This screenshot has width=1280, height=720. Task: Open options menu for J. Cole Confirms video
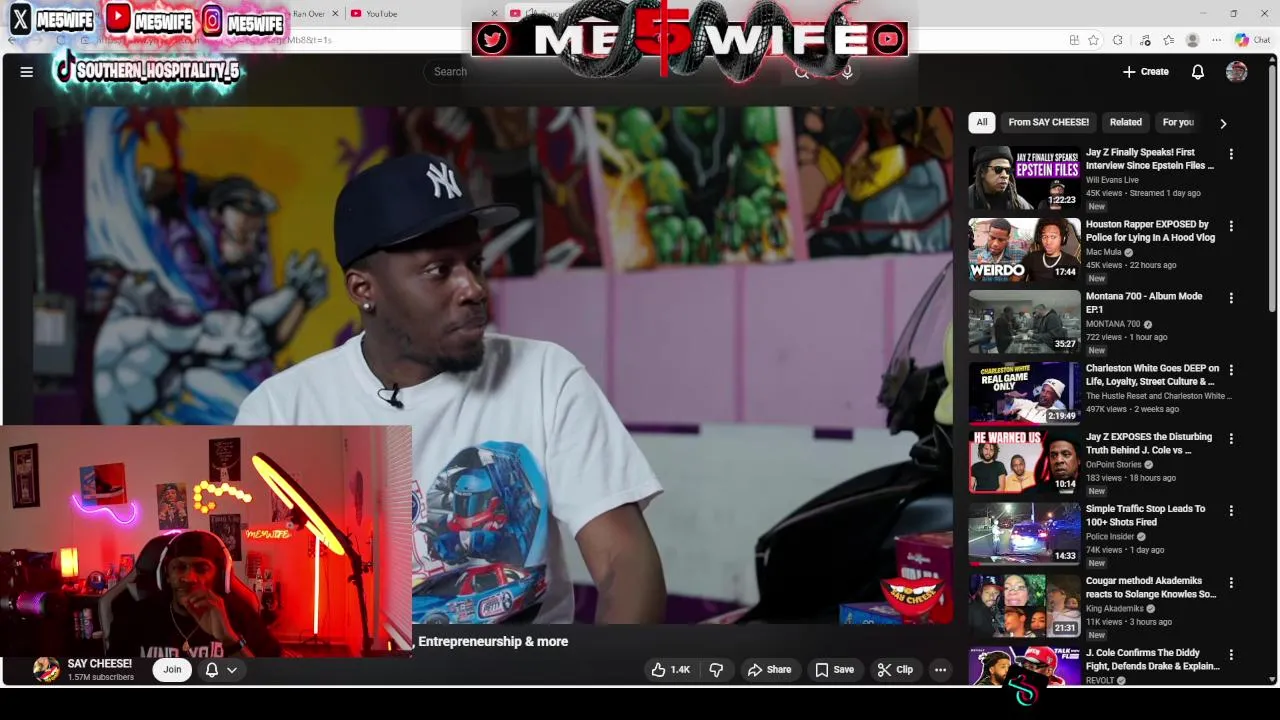(1231, 656)
